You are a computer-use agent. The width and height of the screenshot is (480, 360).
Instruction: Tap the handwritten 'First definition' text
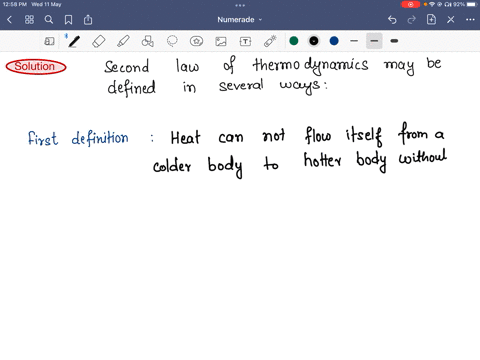pos(78,139)
